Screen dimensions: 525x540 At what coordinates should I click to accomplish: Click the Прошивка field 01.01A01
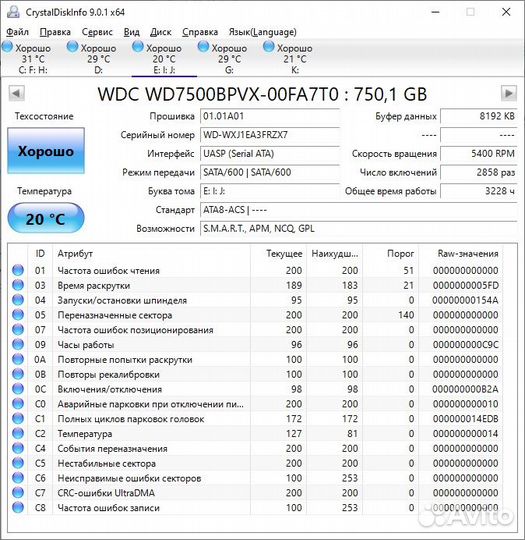pyautogui.click(x=270, y=116)
